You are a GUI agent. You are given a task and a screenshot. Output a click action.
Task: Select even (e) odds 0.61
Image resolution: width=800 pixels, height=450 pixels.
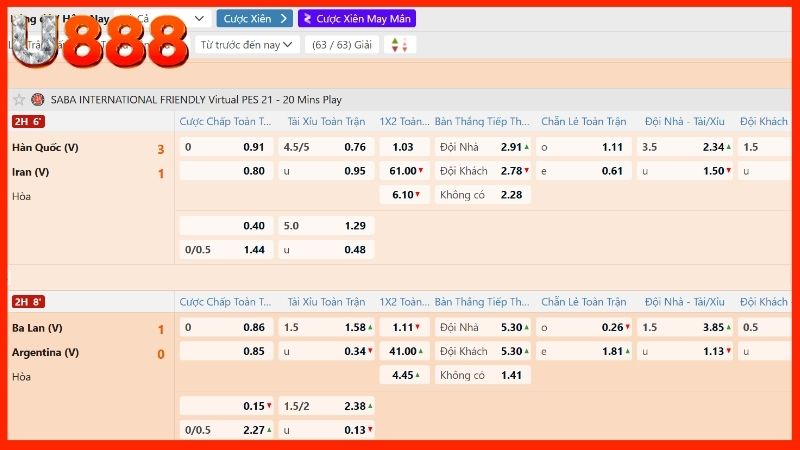(584, 171)
